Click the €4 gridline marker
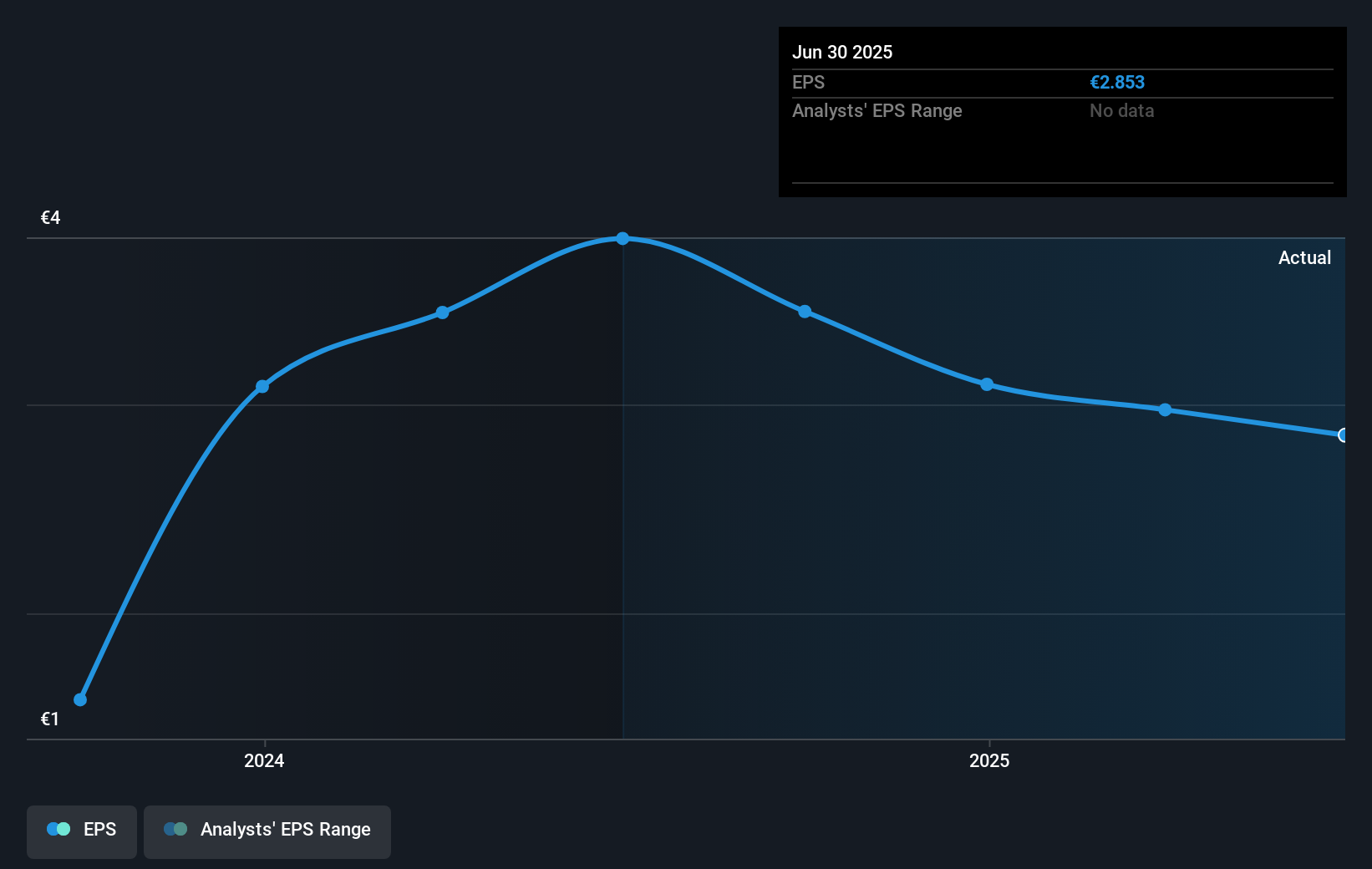 (x=49, y=217)
